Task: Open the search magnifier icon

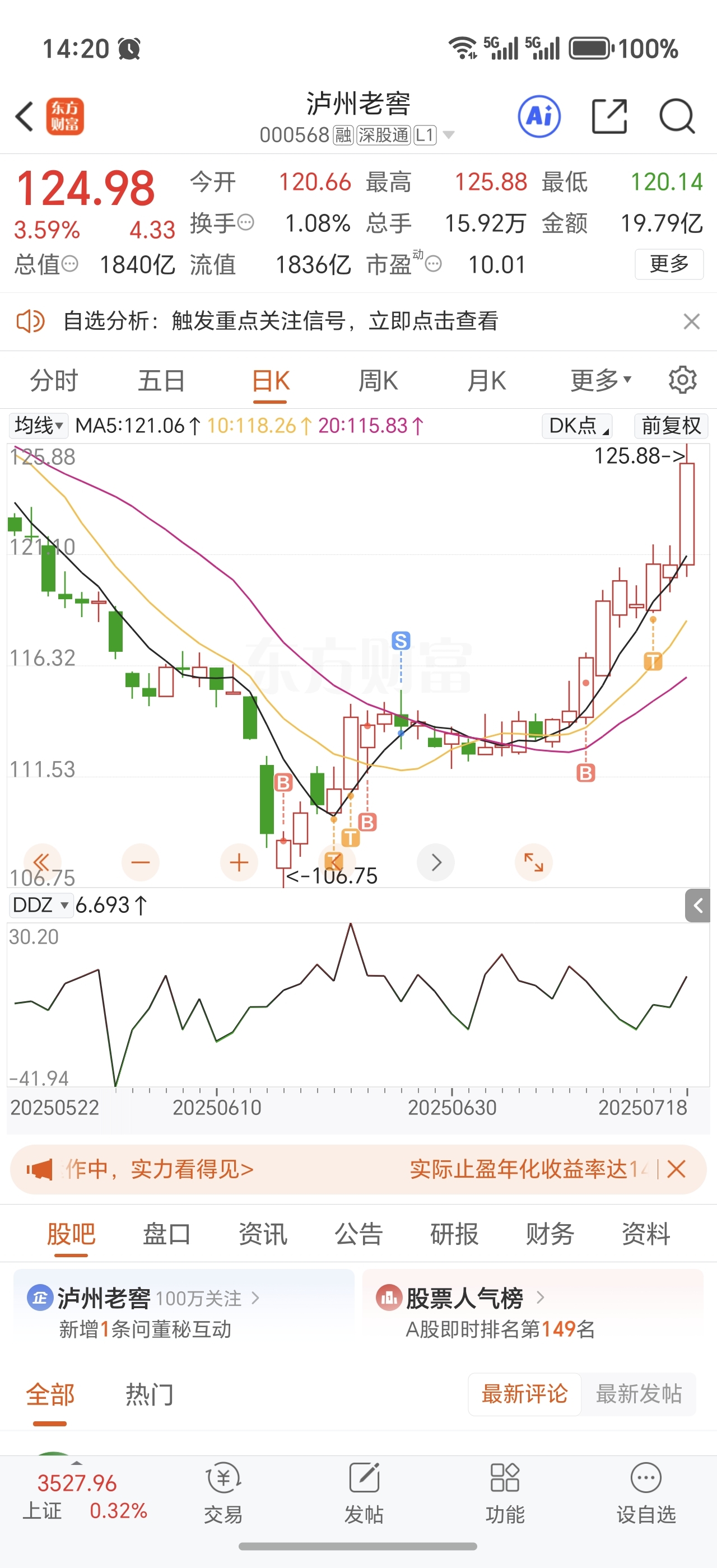Action: pos(677,116)
